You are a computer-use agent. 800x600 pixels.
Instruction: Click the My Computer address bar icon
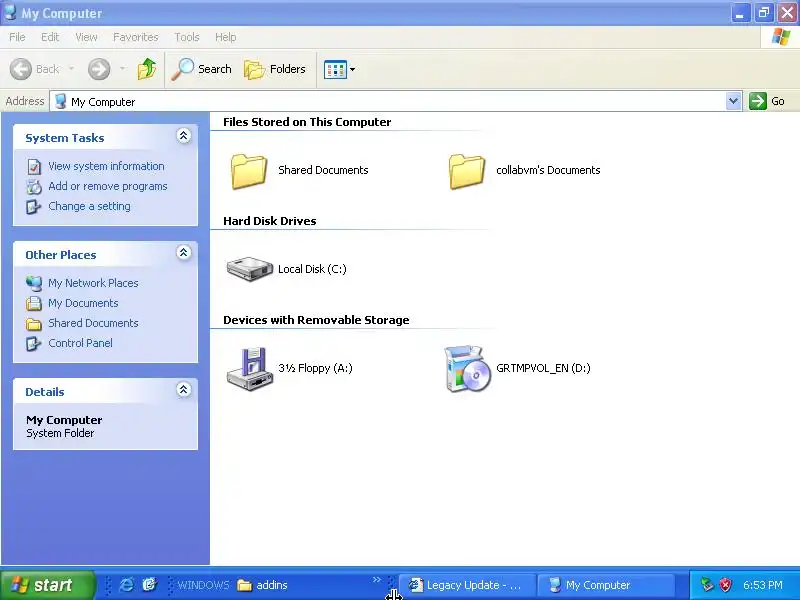(60, 101)
